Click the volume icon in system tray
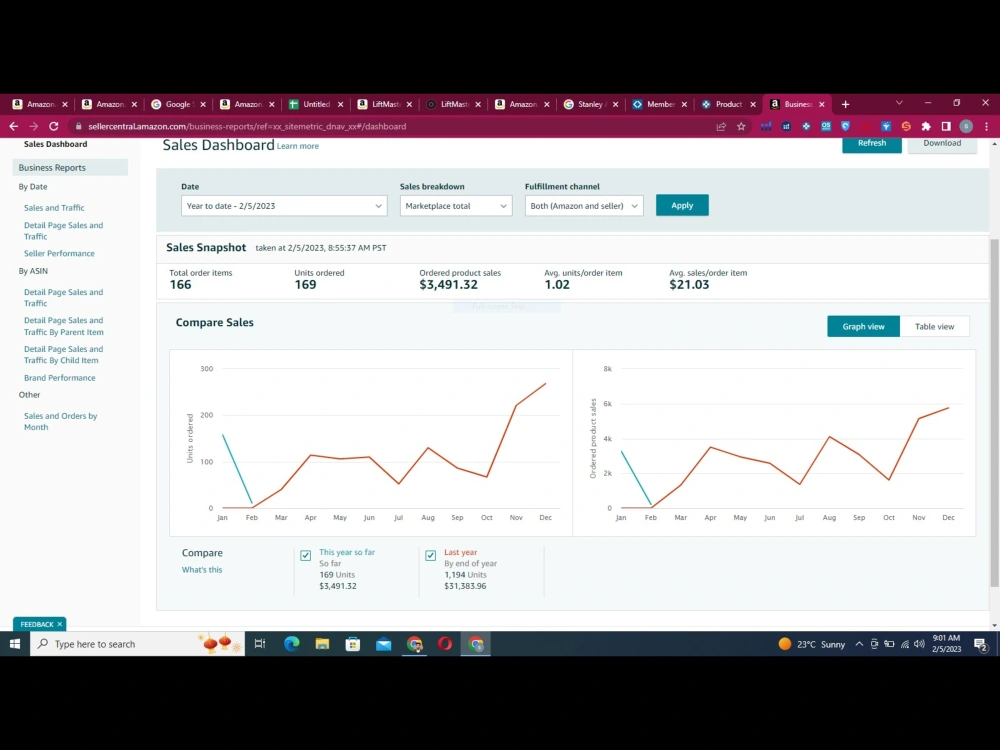 click(x=919, y=644)
